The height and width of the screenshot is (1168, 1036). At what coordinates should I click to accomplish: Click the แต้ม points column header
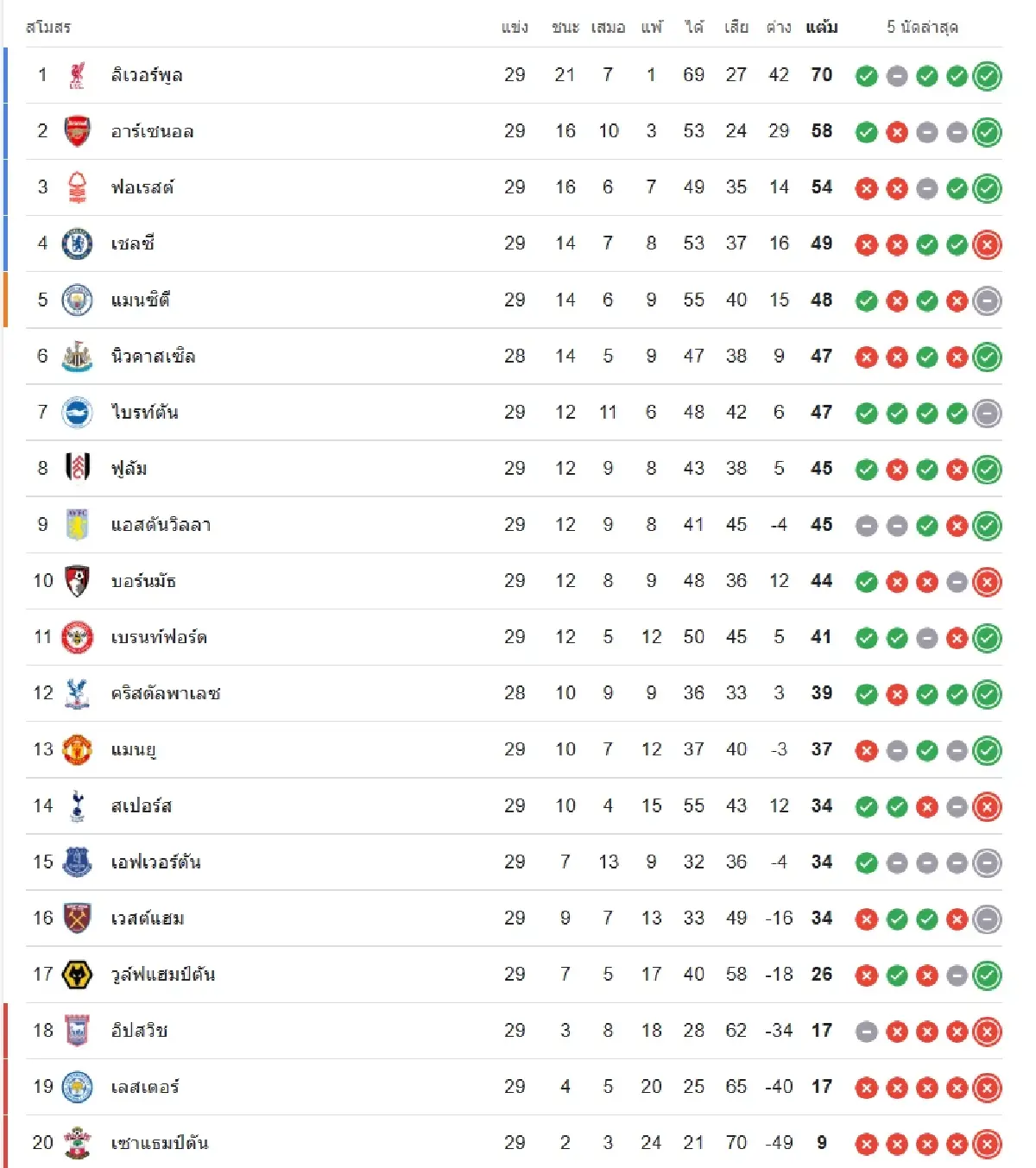point(821,28)
